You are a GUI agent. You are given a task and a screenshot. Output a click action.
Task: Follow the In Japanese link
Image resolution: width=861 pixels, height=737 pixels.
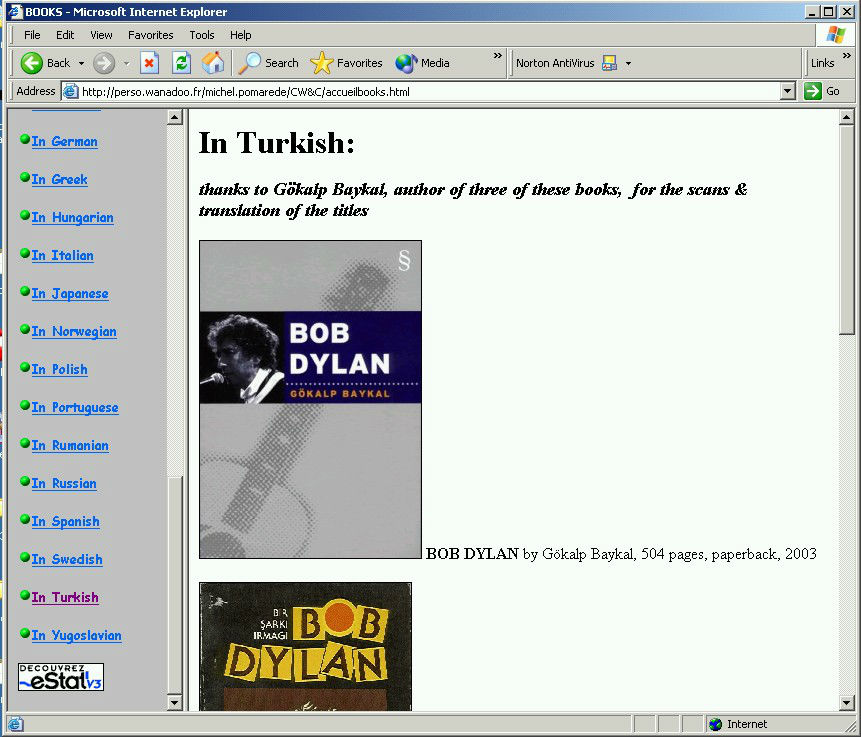pos(70,294)
